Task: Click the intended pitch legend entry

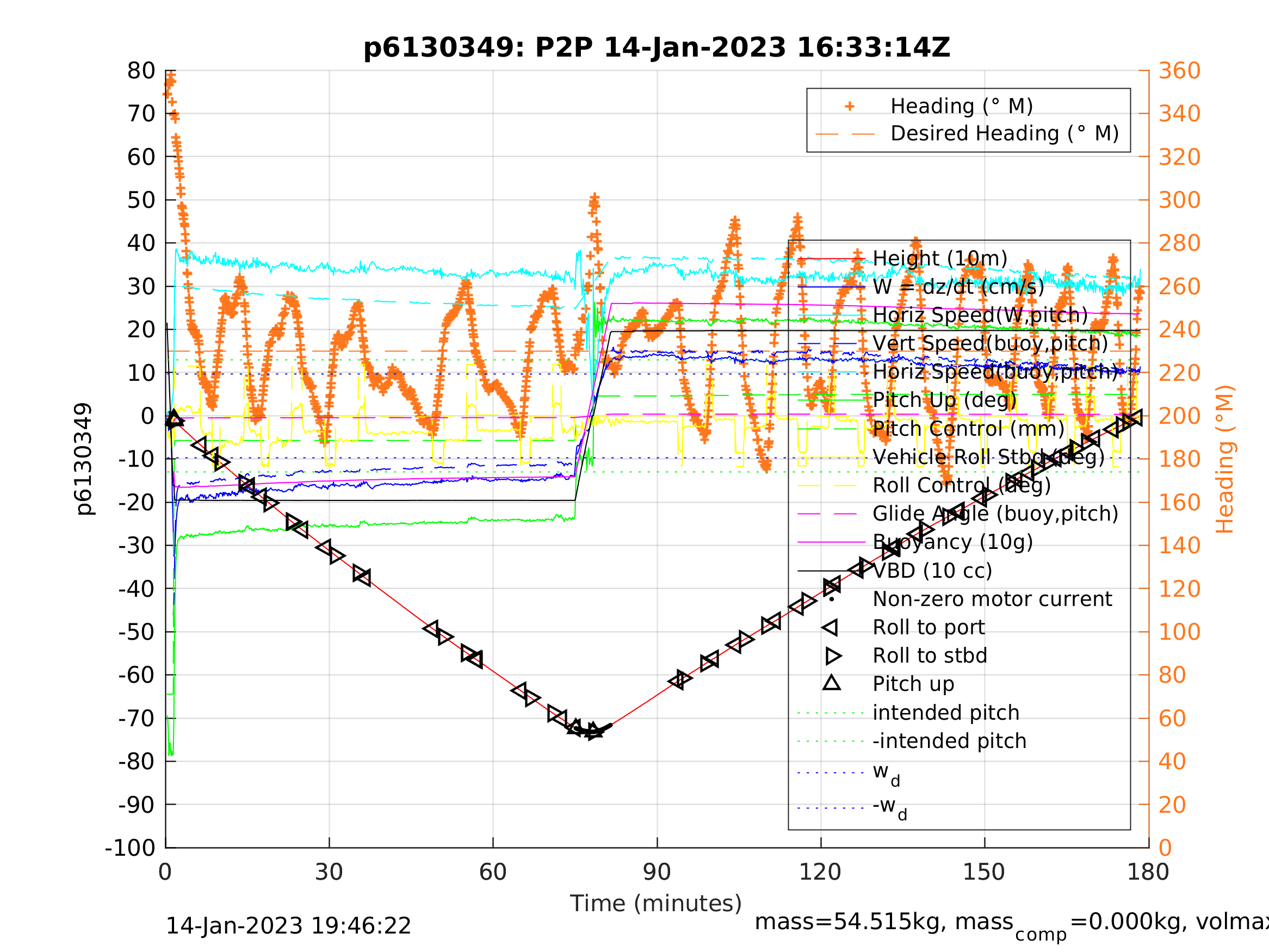Action: click(x=945, y=713)
